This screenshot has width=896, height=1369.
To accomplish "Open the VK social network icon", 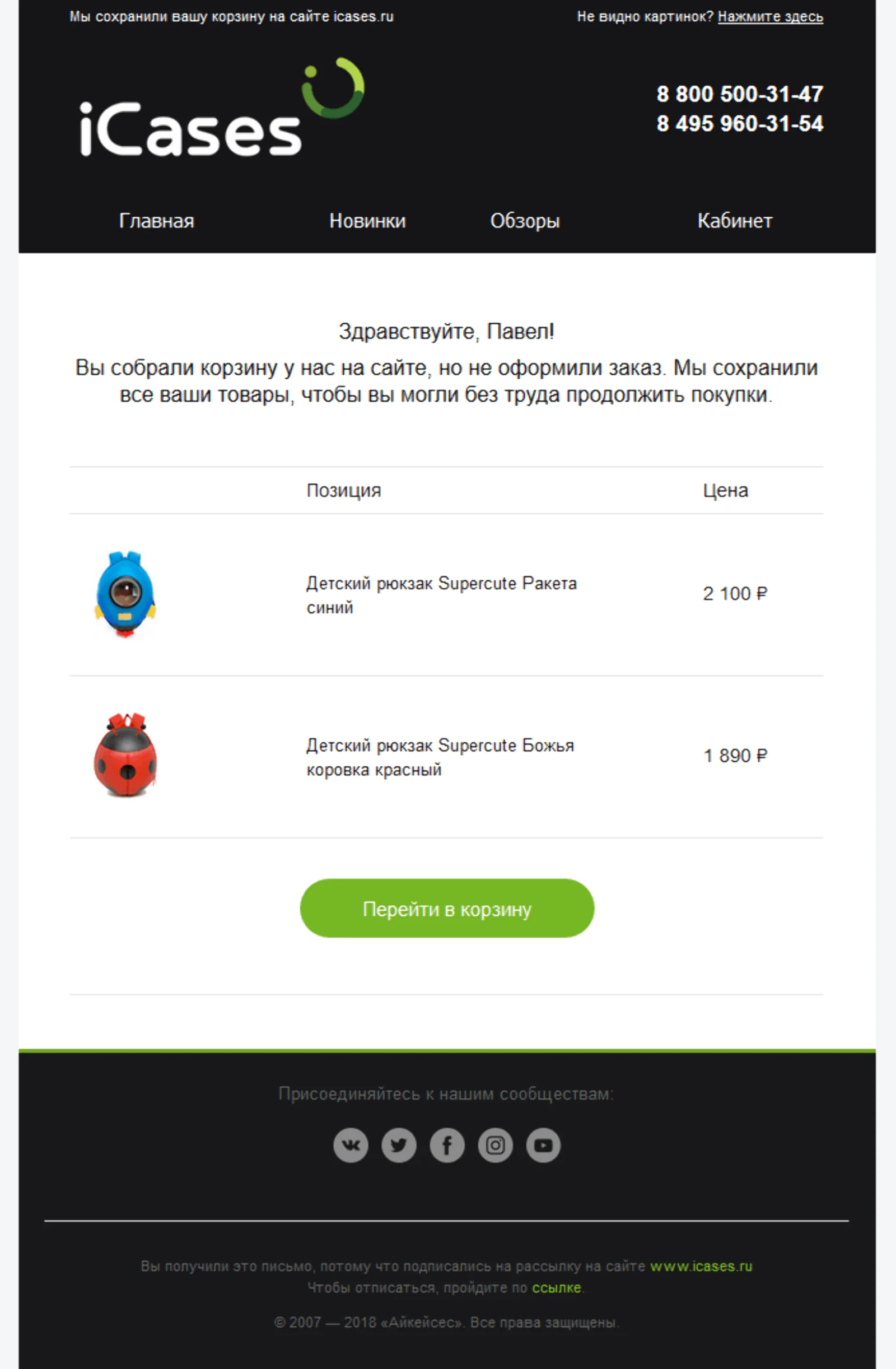I will (x=350, y=1145).
